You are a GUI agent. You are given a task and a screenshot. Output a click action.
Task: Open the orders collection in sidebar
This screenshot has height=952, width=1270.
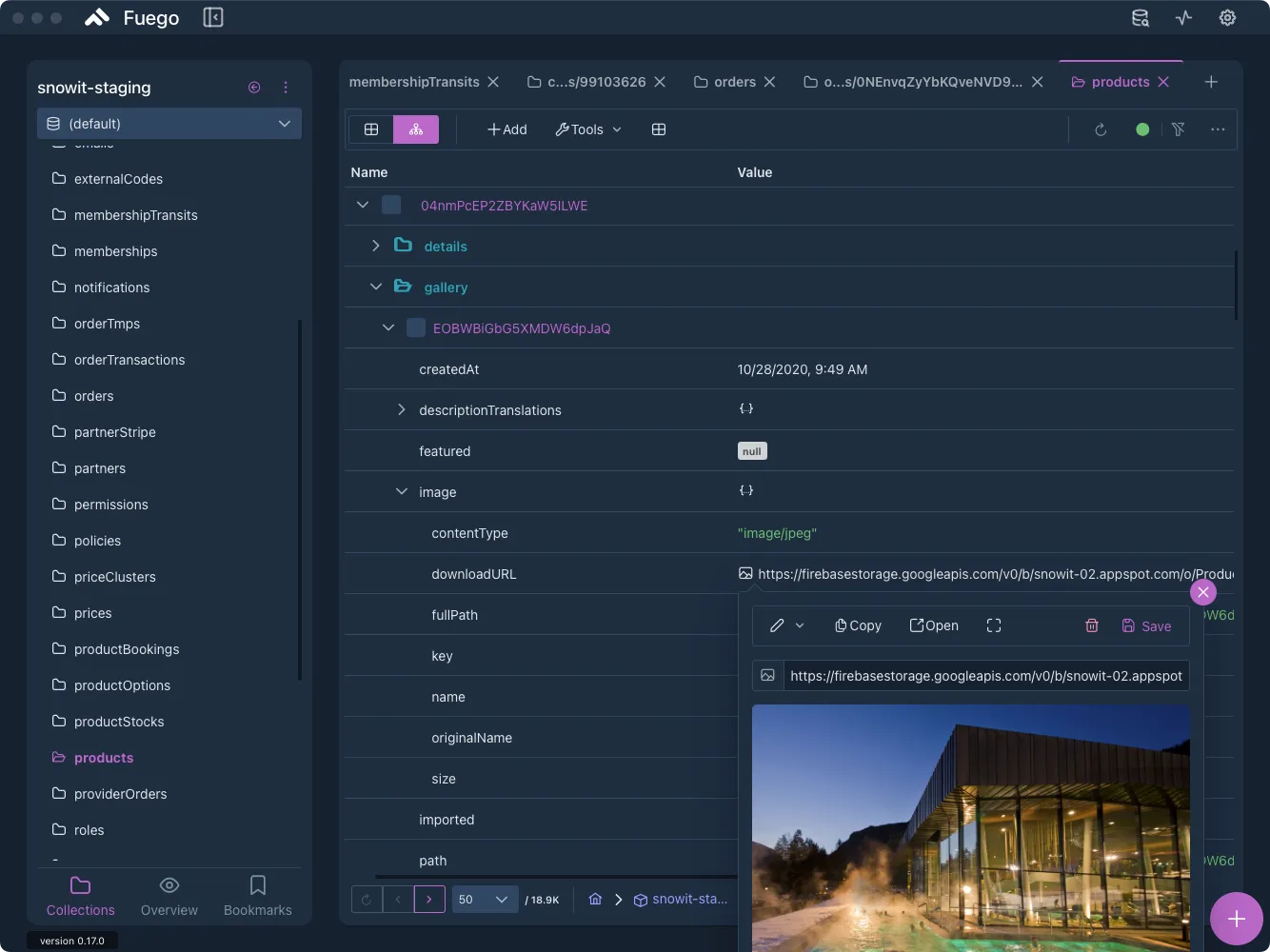[93, 396]
